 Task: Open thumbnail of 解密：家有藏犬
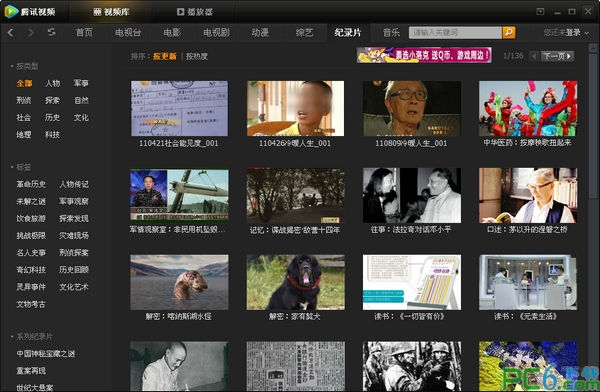tap(295, 282)
